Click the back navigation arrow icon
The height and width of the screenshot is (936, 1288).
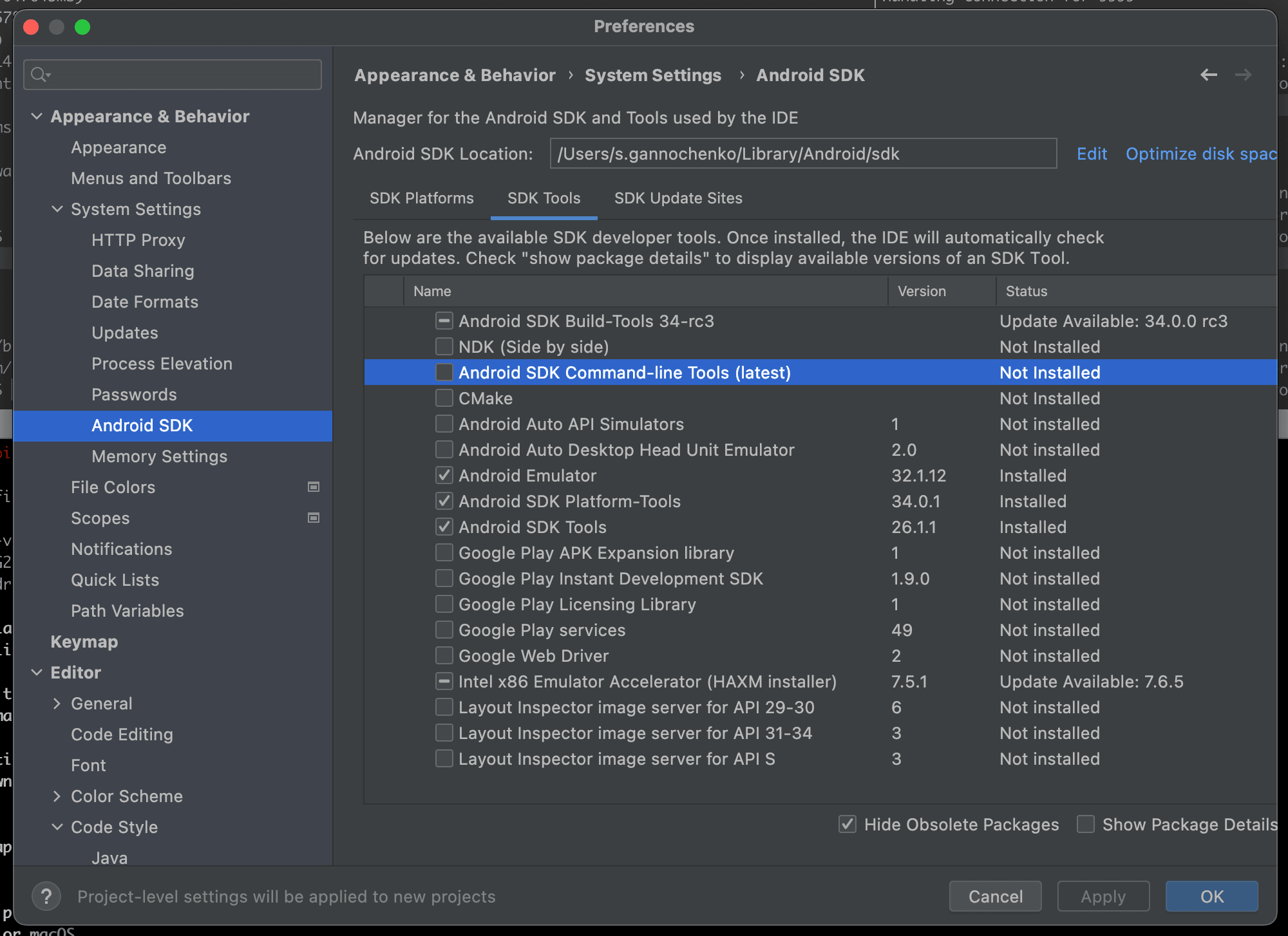[x=1208, y=75]
